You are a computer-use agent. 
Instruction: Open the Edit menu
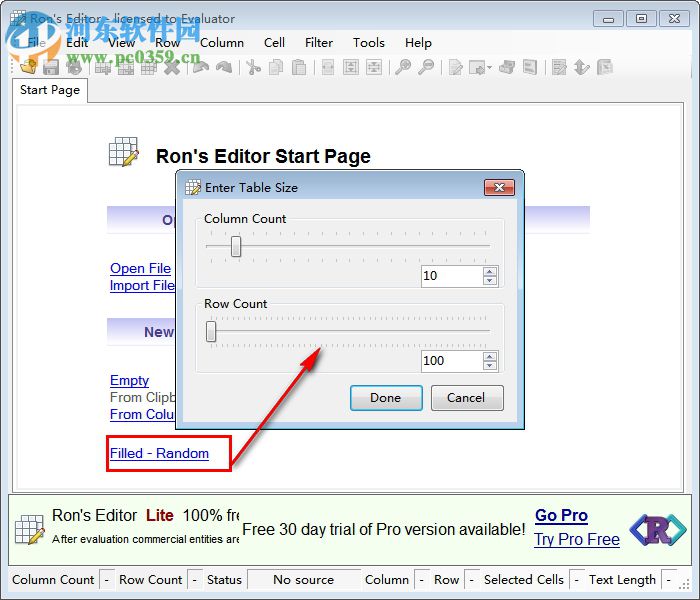click(x=77, y=43)
